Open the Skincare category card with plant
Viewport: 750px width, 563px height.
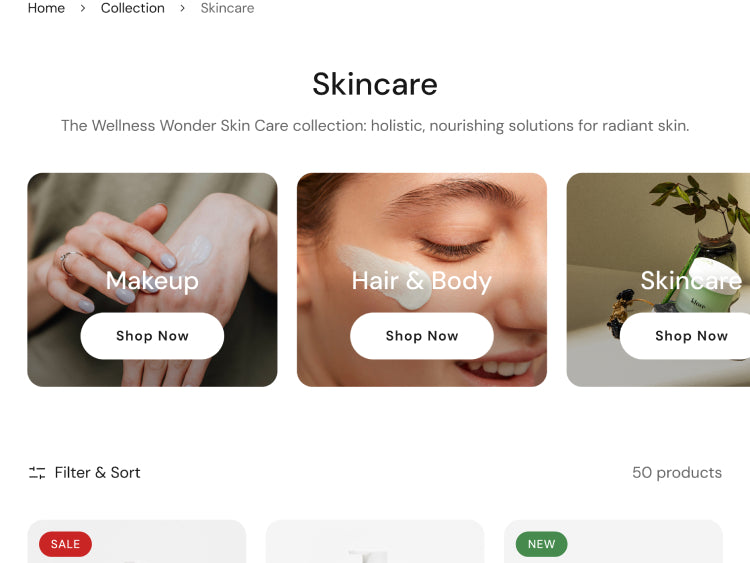pyautogui.click(x=658, y=280)
